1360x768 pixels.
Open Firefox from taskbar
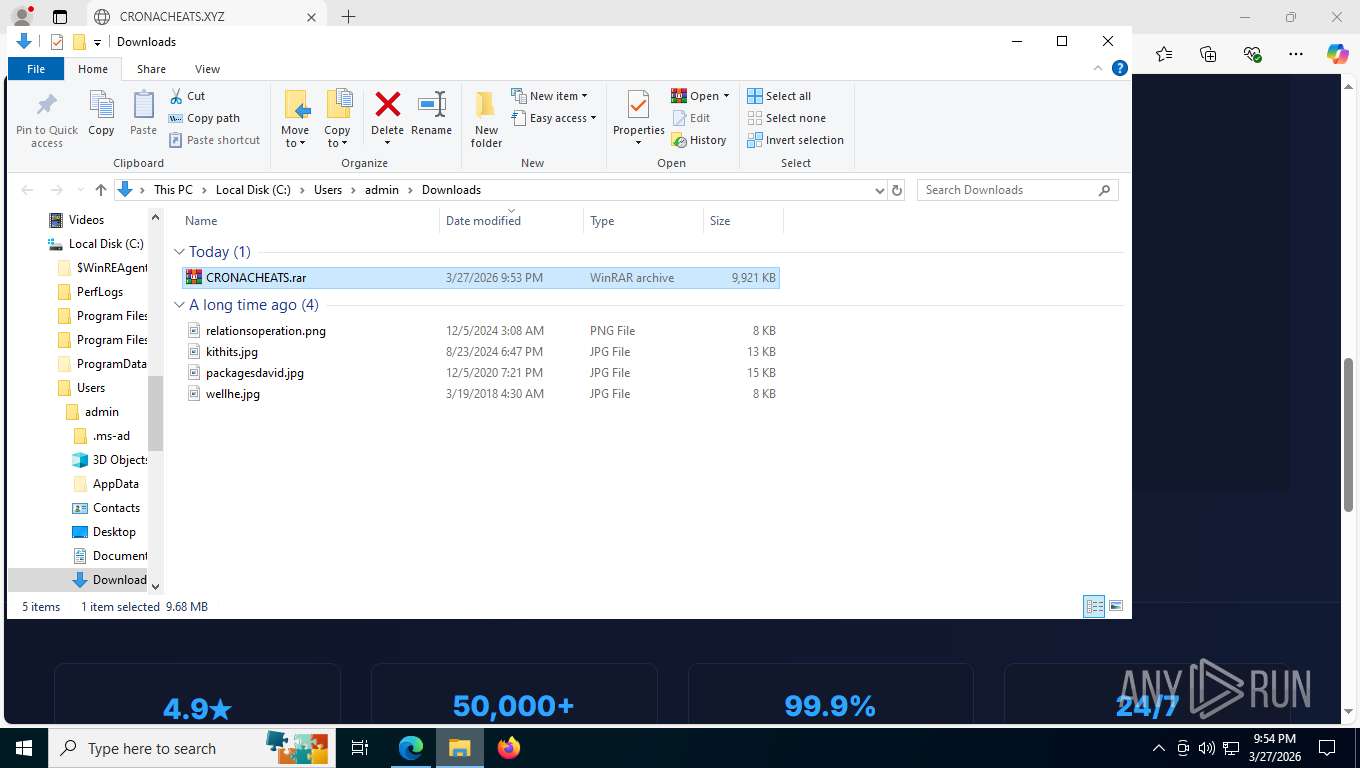[x=509, y=748]
